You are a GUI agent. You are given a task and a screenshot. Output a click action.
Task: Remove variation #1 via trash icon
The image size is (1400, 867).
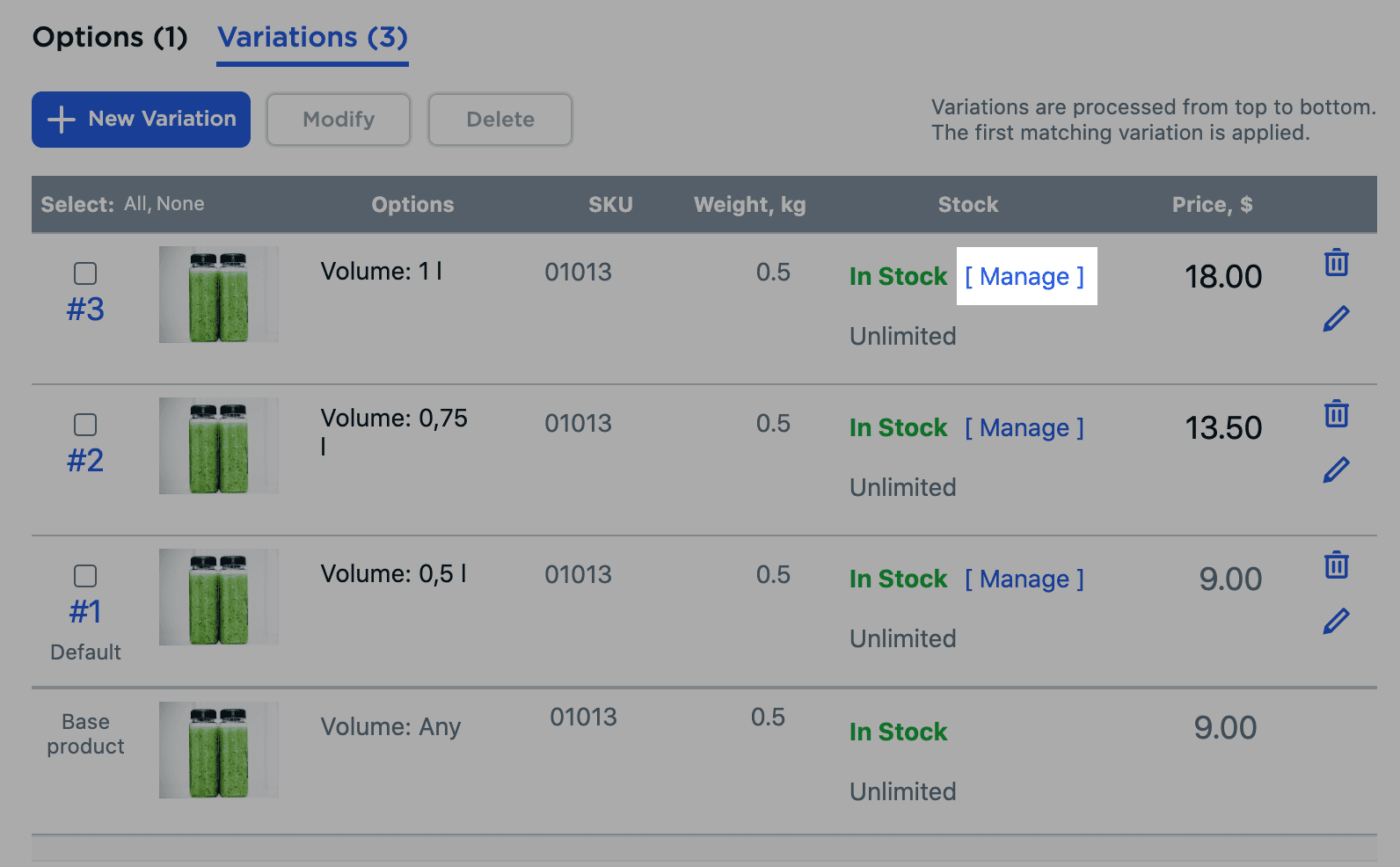[1336, 565]
